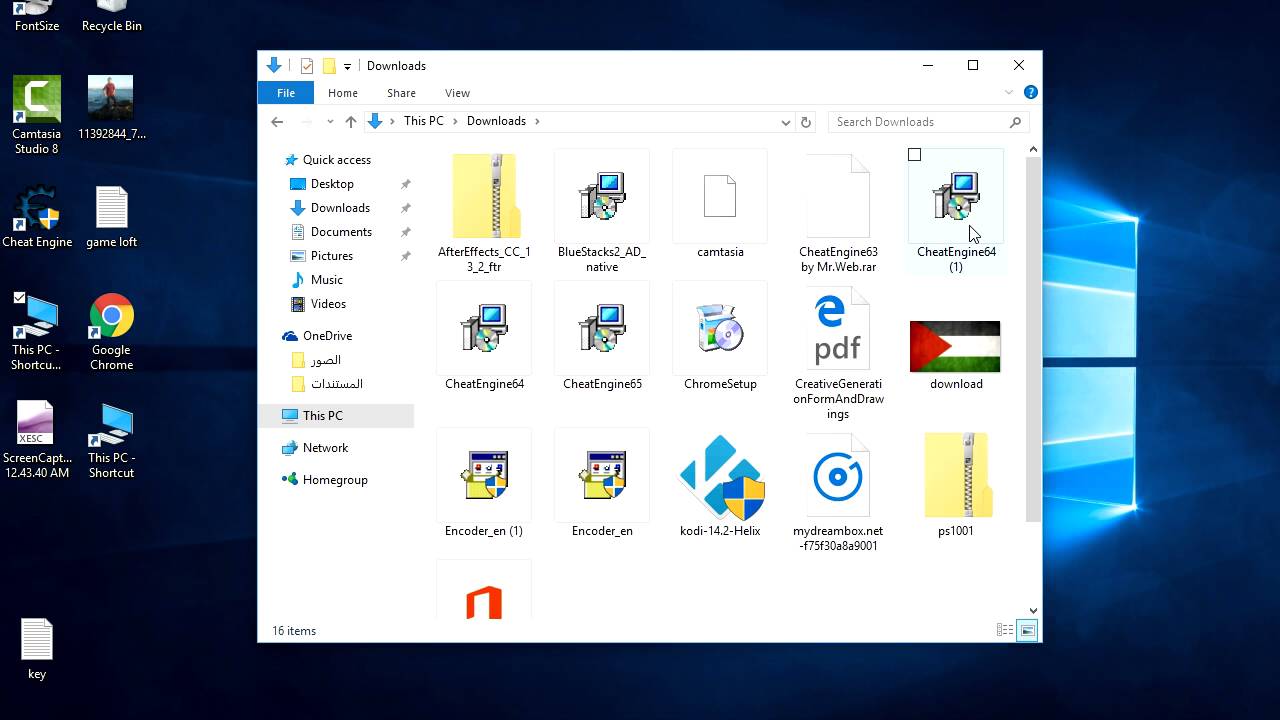Open Cheat Engine desktop shortcut
The width and height of the screenshot is (1280, 720).
(x=37, y=216)
